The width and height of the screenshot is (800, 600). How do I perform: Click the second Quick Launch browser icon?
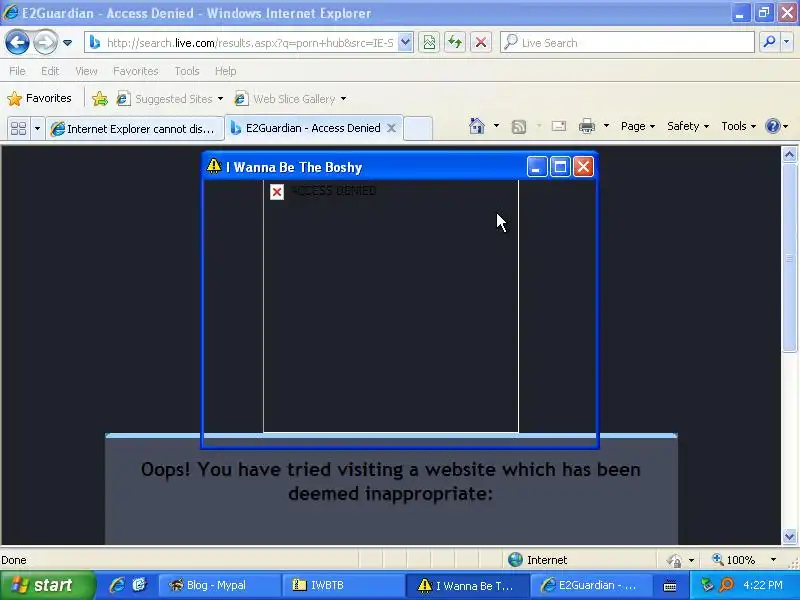139,585
